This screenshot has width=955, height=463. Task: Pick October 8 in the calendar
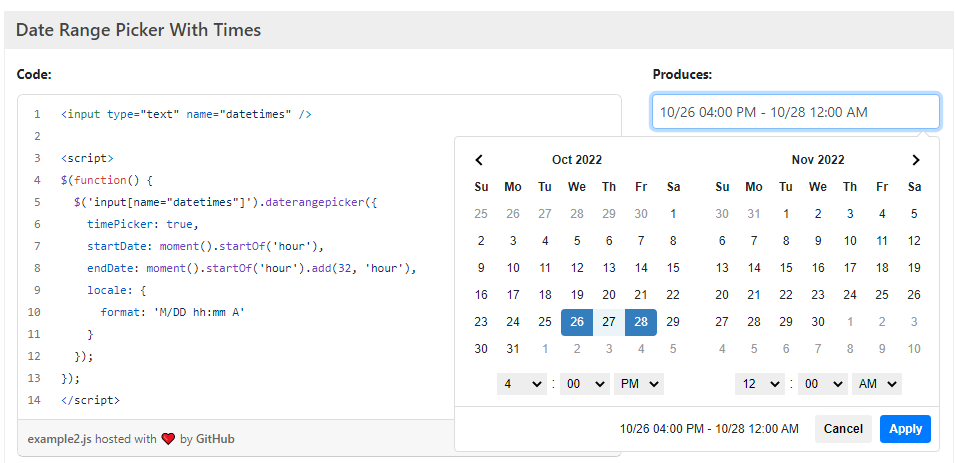[x=673, y=241]
